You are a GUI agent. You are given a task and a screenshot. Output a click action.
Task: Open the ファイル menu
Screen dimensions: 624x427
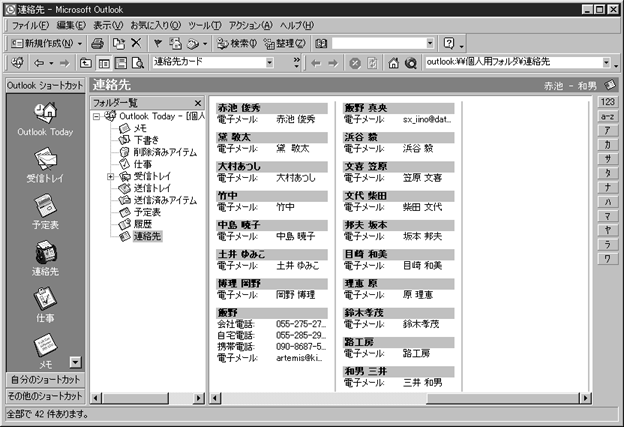tap(31, 24)
